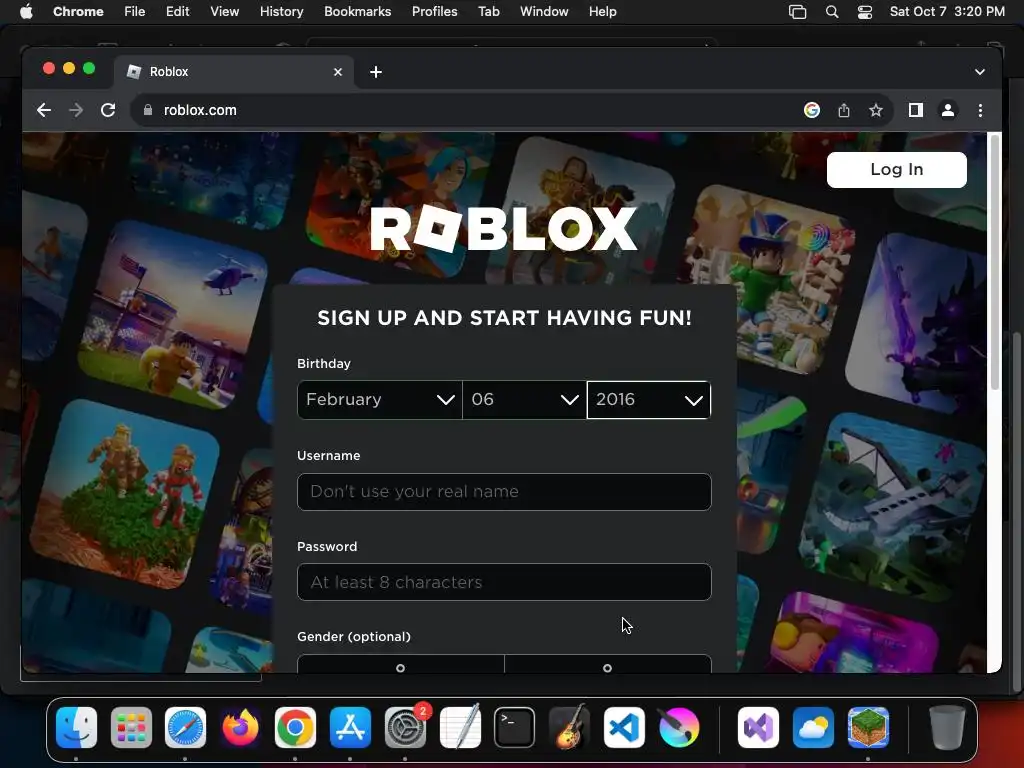Open Minecraft from the Dock
This screenshot has width=1024, height=768.
pyautogui.click(x=868, y=727)
